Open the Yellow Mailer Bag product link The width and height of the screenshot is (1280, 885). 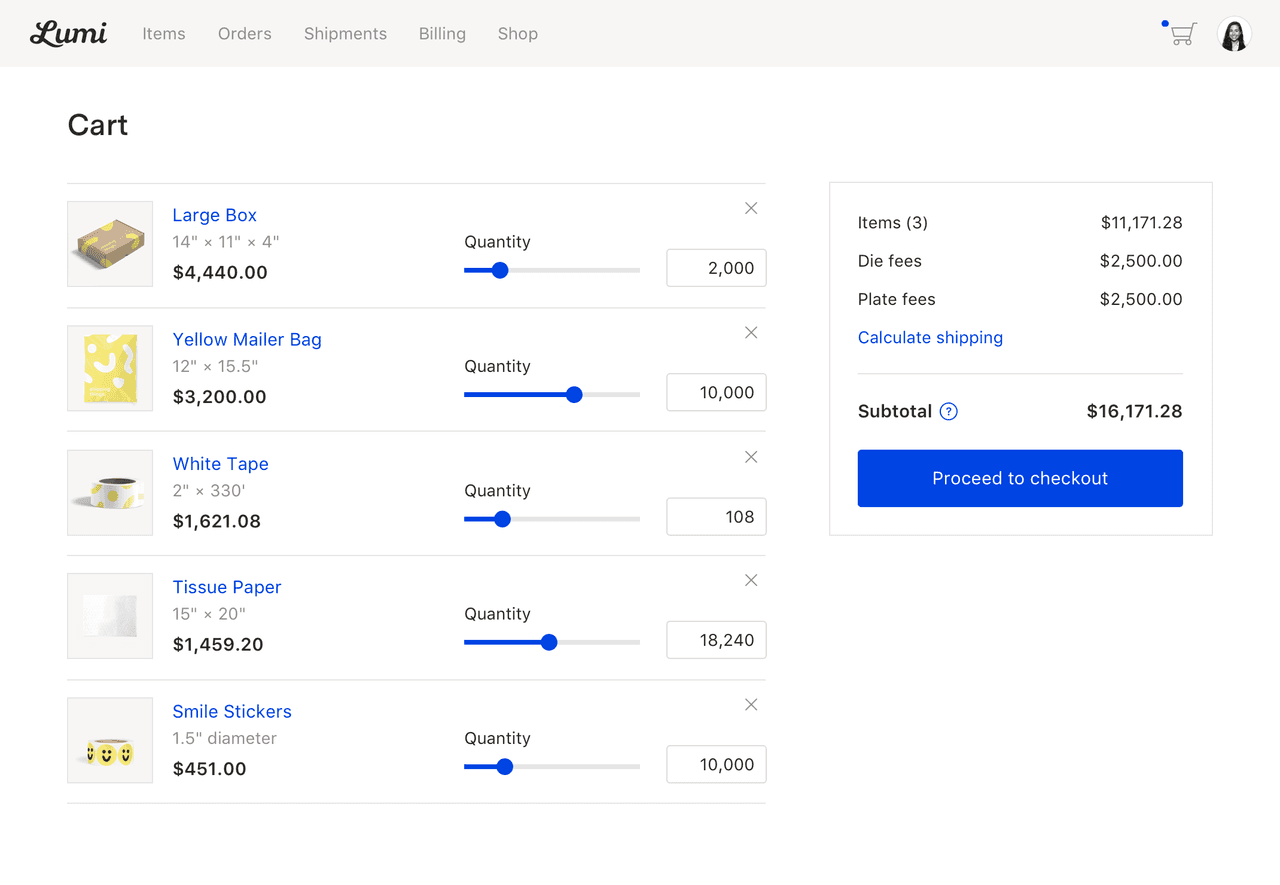coord(247,340)
